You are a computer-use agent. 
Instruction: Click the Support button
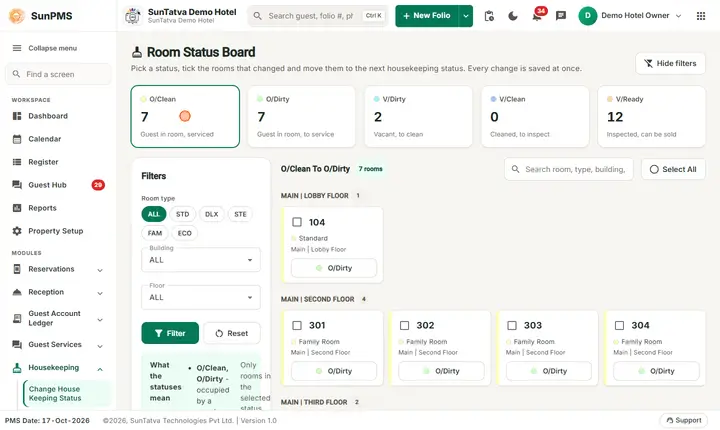coord(684,420)
